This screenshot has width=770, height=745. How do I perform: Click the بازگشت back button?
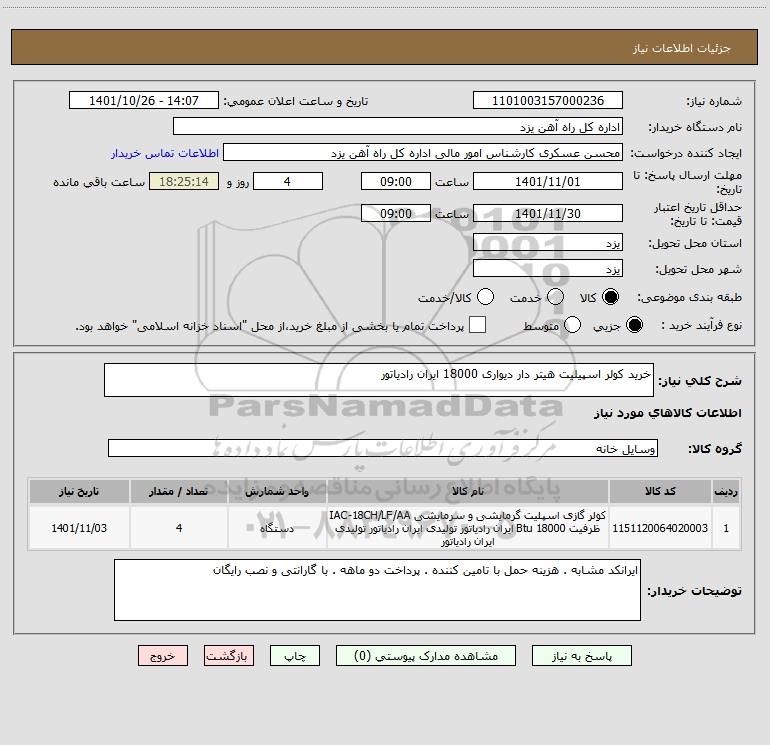point(229,656)
